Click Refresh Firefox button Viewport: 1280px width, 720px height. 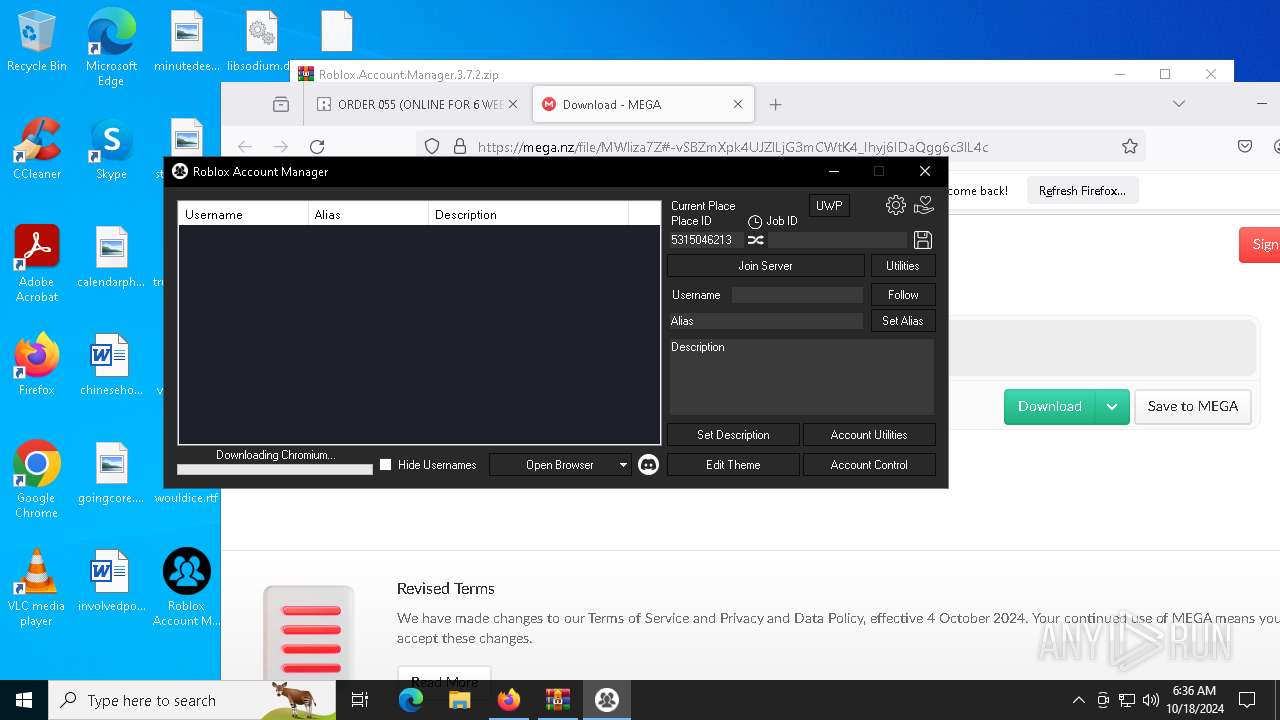coord(1082,190)
